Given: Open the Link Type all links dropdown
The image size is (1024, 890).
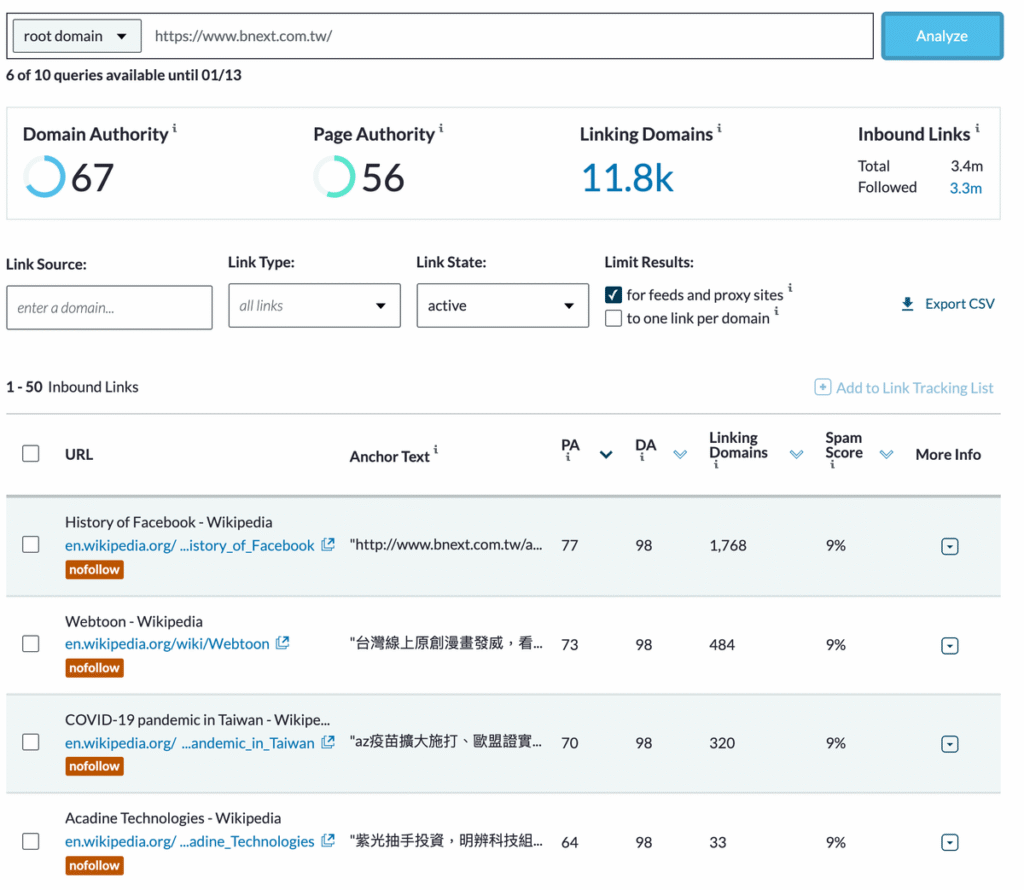Looking at the screenshot, I should 314,306.
